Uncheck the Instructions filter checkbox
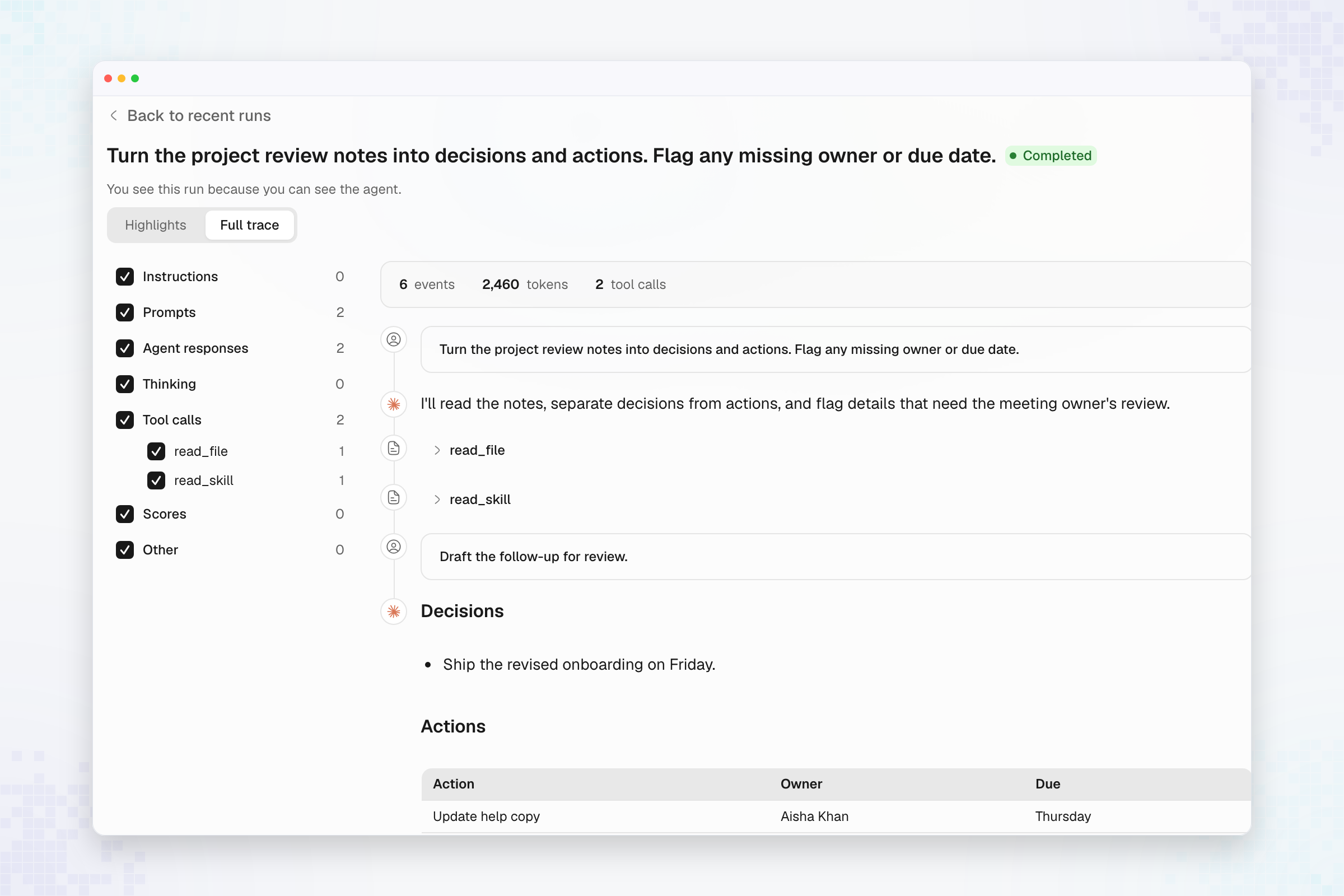1344x896 pixels. [124, 277]
